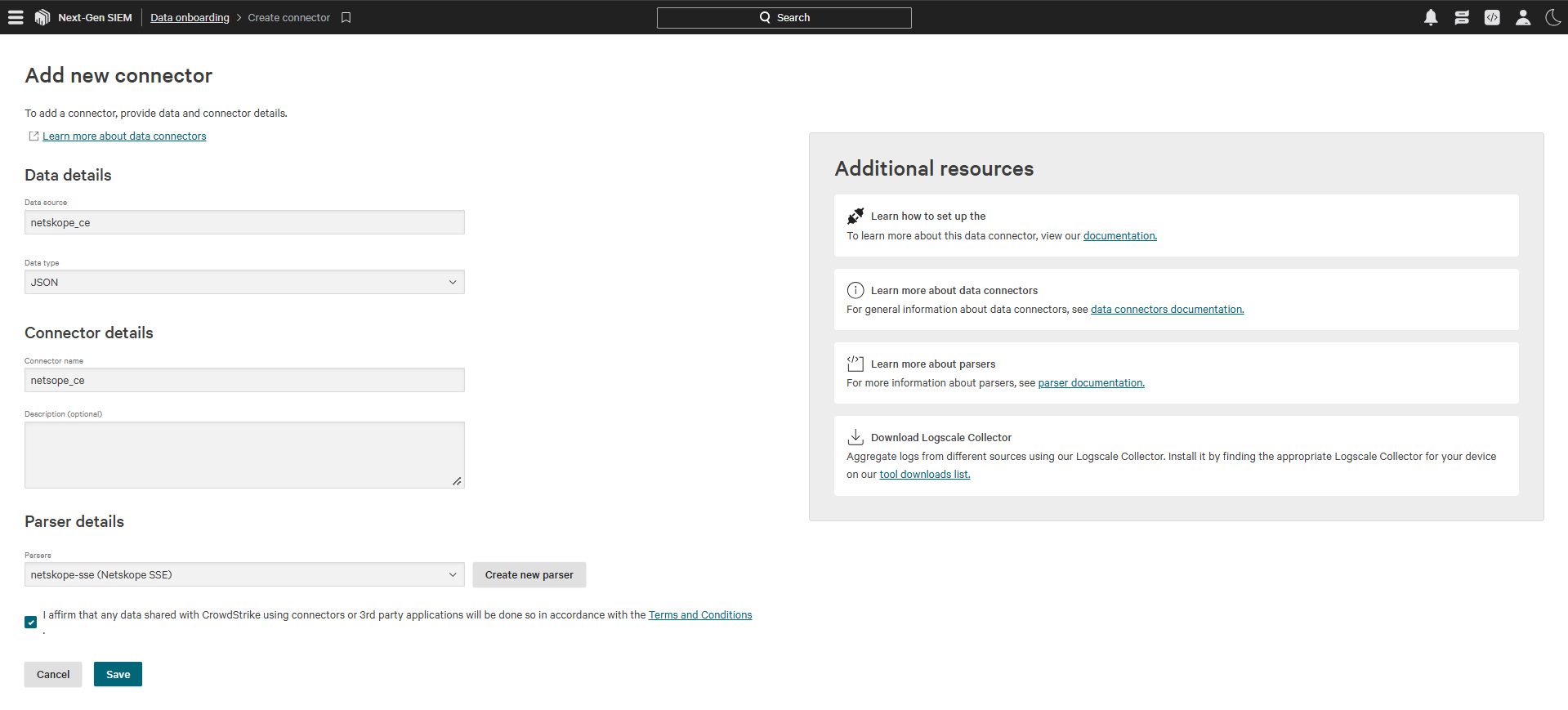
Task: Focus the Connector name field
Action: (x=244, y=380)
